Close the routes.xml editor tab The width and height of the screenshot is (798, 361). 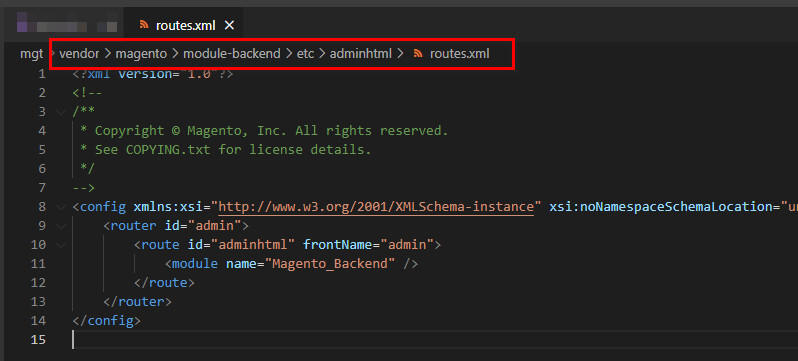pos(230,25)
